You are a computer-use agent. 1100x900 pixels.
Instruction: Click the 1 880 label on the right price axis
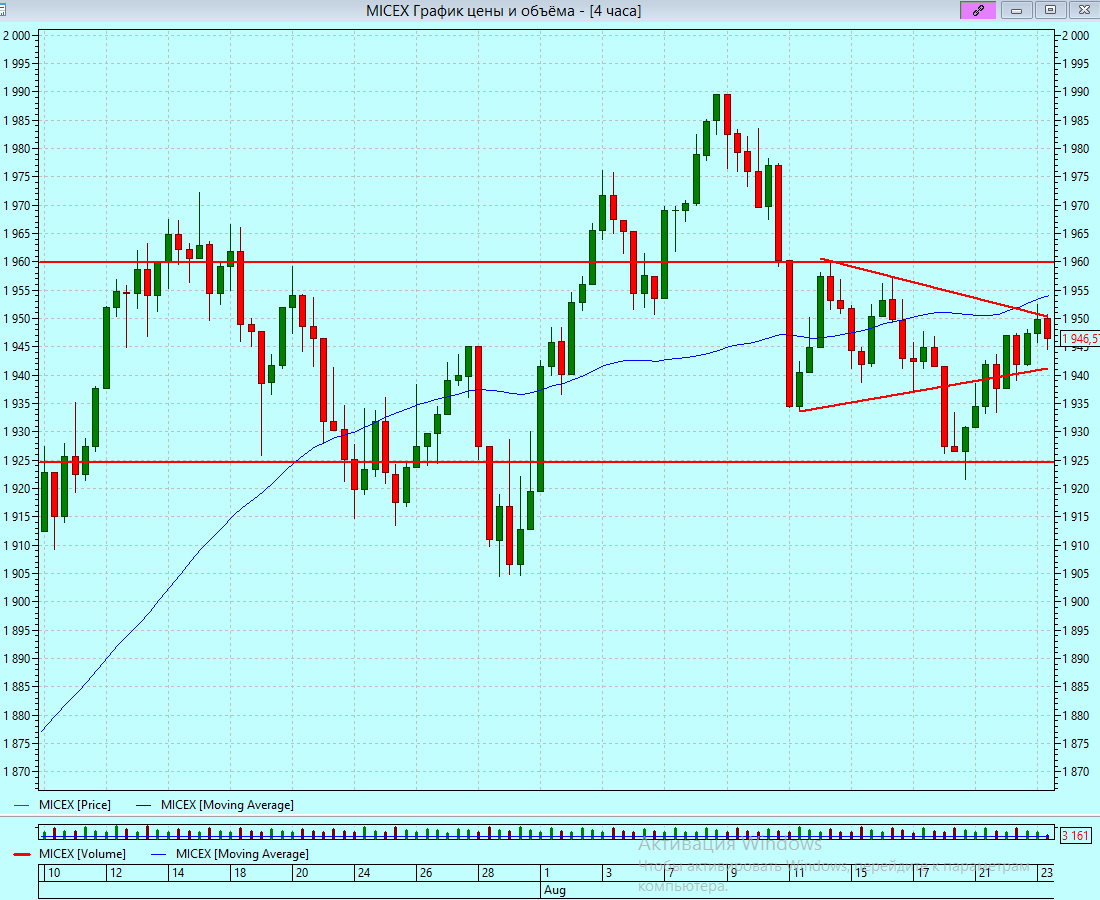1075,716
